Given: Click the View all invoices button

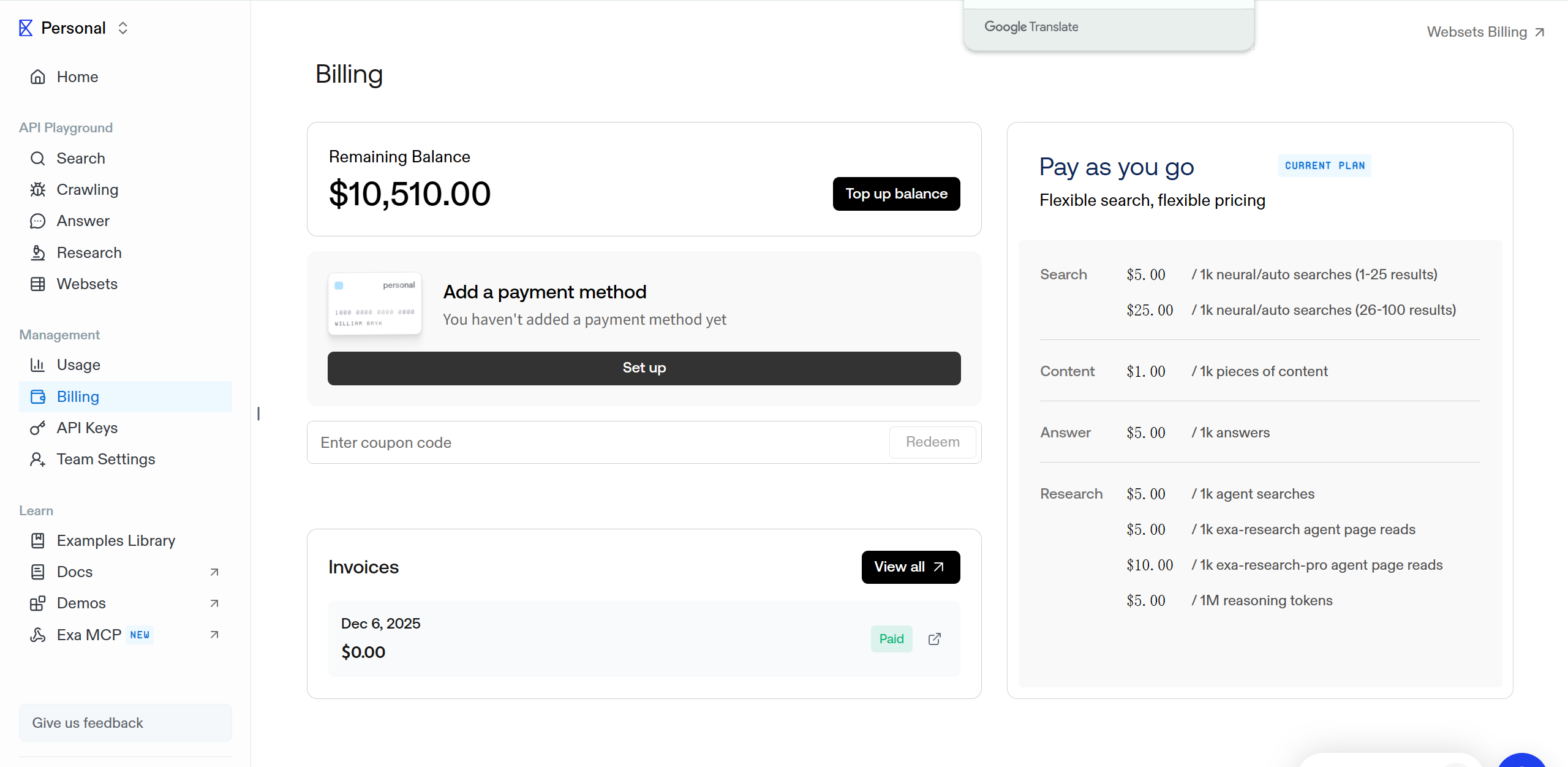Looking at the screenshot, I should pos(911,567).
